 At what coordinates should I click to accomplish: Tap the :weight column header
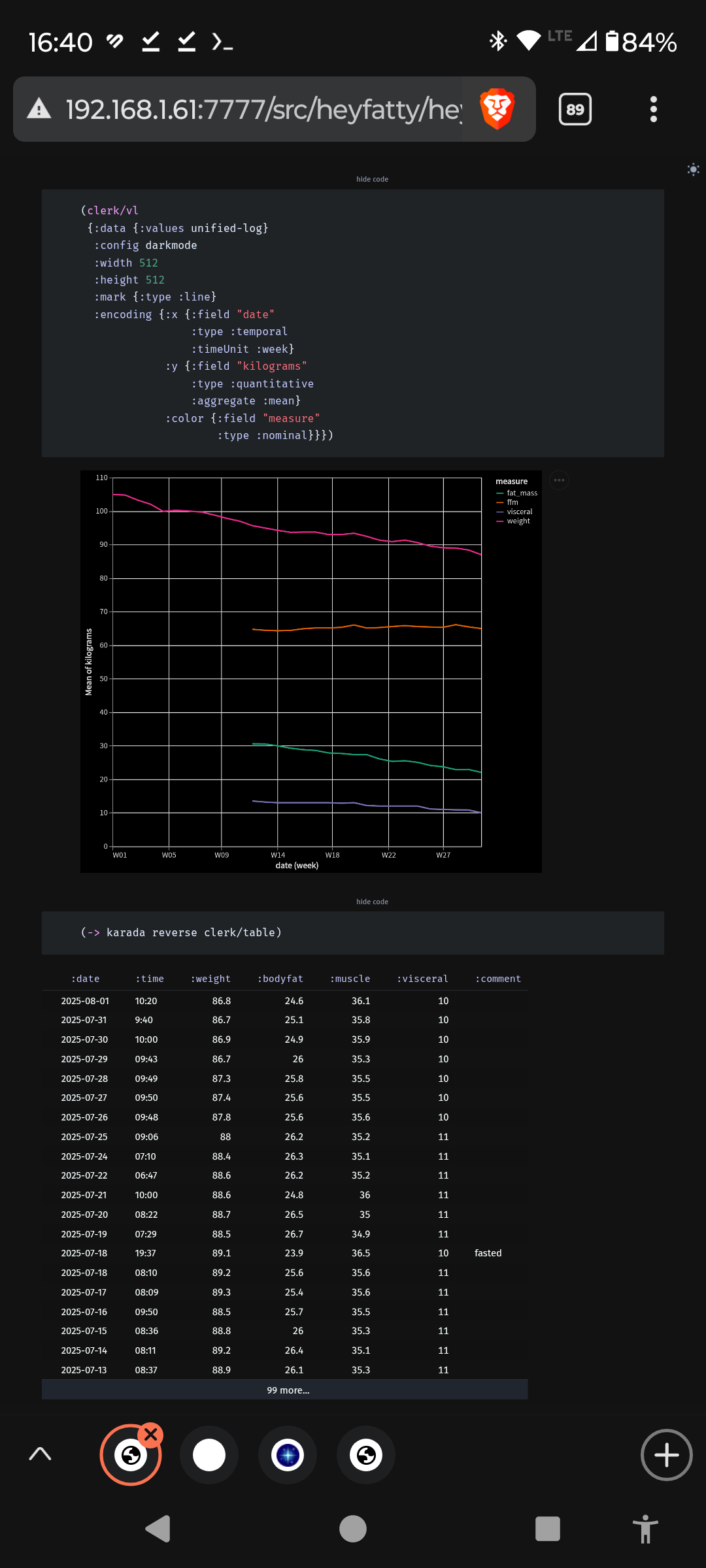(210, 979)
